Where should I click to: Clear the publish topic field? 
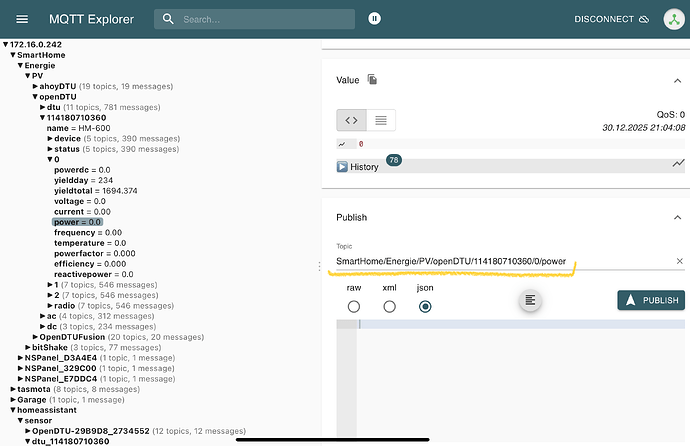[679, 261]
